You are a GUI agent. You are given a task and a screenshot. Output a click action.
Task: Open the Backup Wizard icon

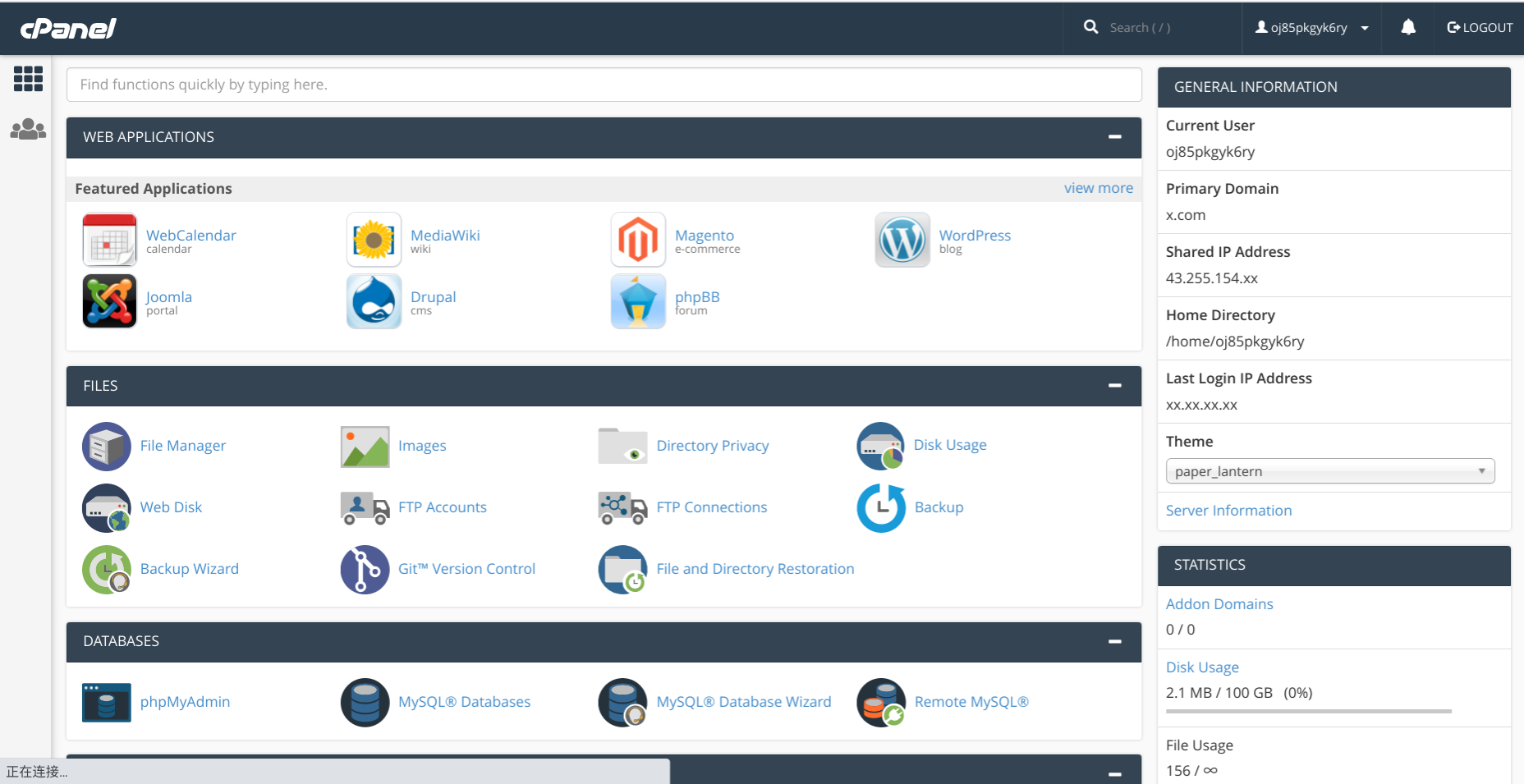point(107,570)
